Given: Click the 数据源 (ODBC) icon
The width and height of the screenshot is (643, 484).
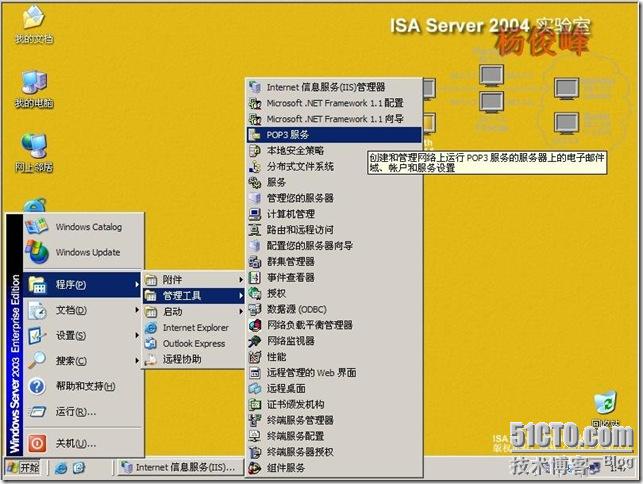Looking at the screenshot, I should [x=255, y=309].
